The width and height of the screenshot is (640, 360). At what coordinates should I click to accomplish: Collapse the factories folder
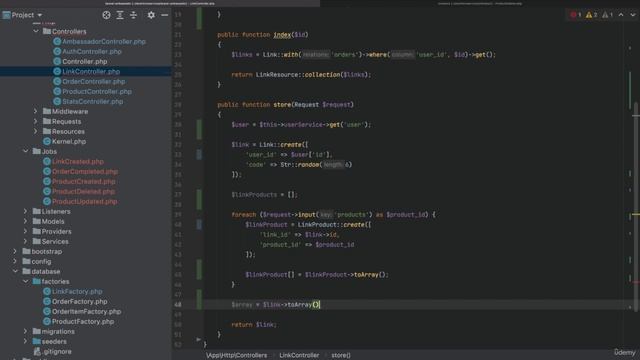click(26, 281)
